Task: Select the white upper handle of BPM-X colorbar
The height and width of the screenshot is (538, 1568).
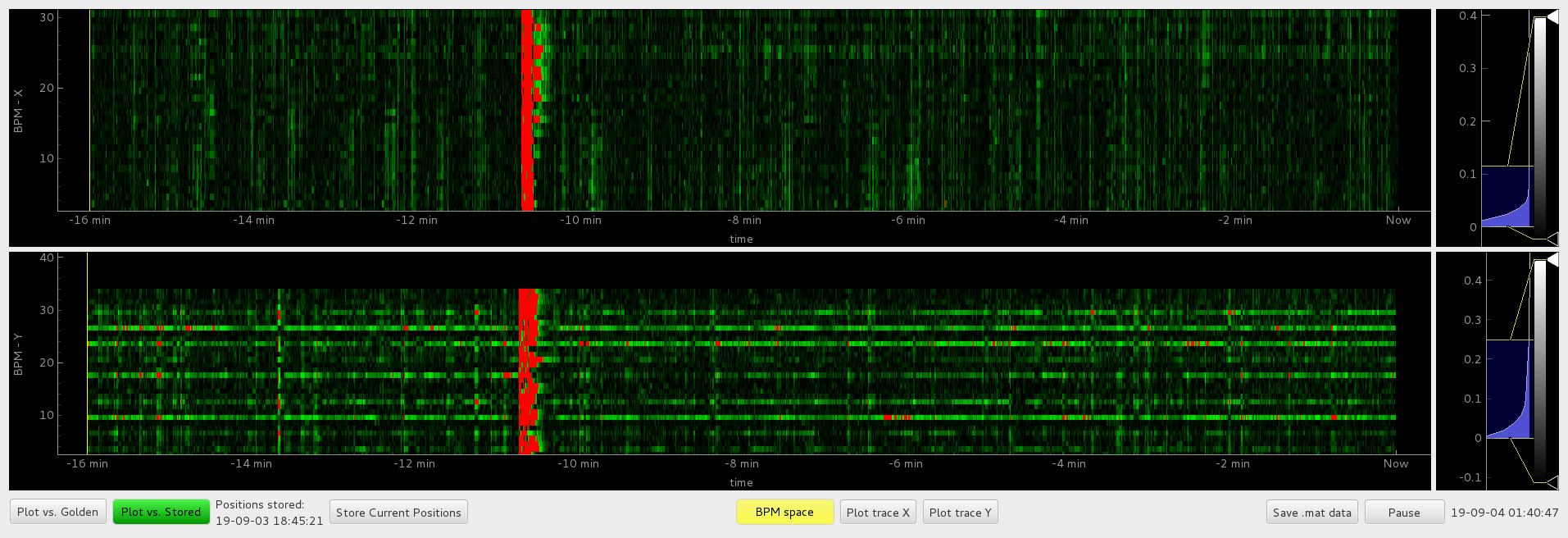Action: 1552,17
